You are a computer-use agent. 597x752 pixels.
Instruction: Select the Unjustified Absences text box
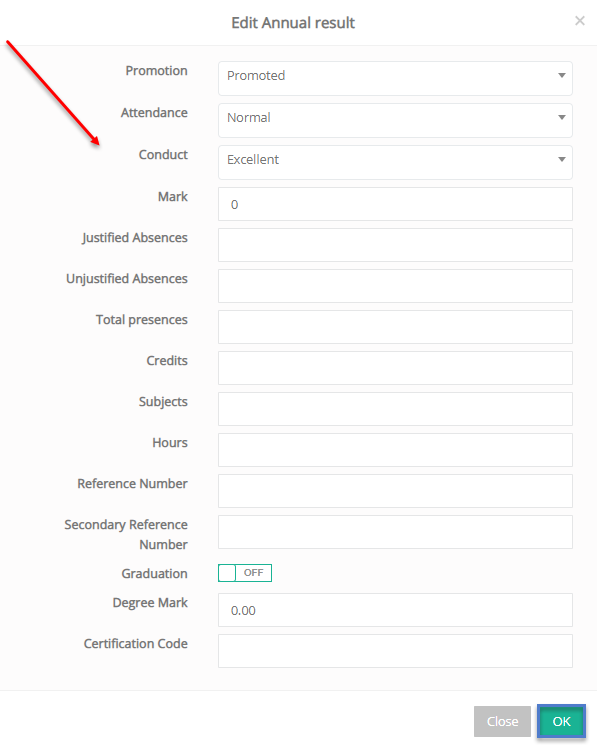(395, 286)
